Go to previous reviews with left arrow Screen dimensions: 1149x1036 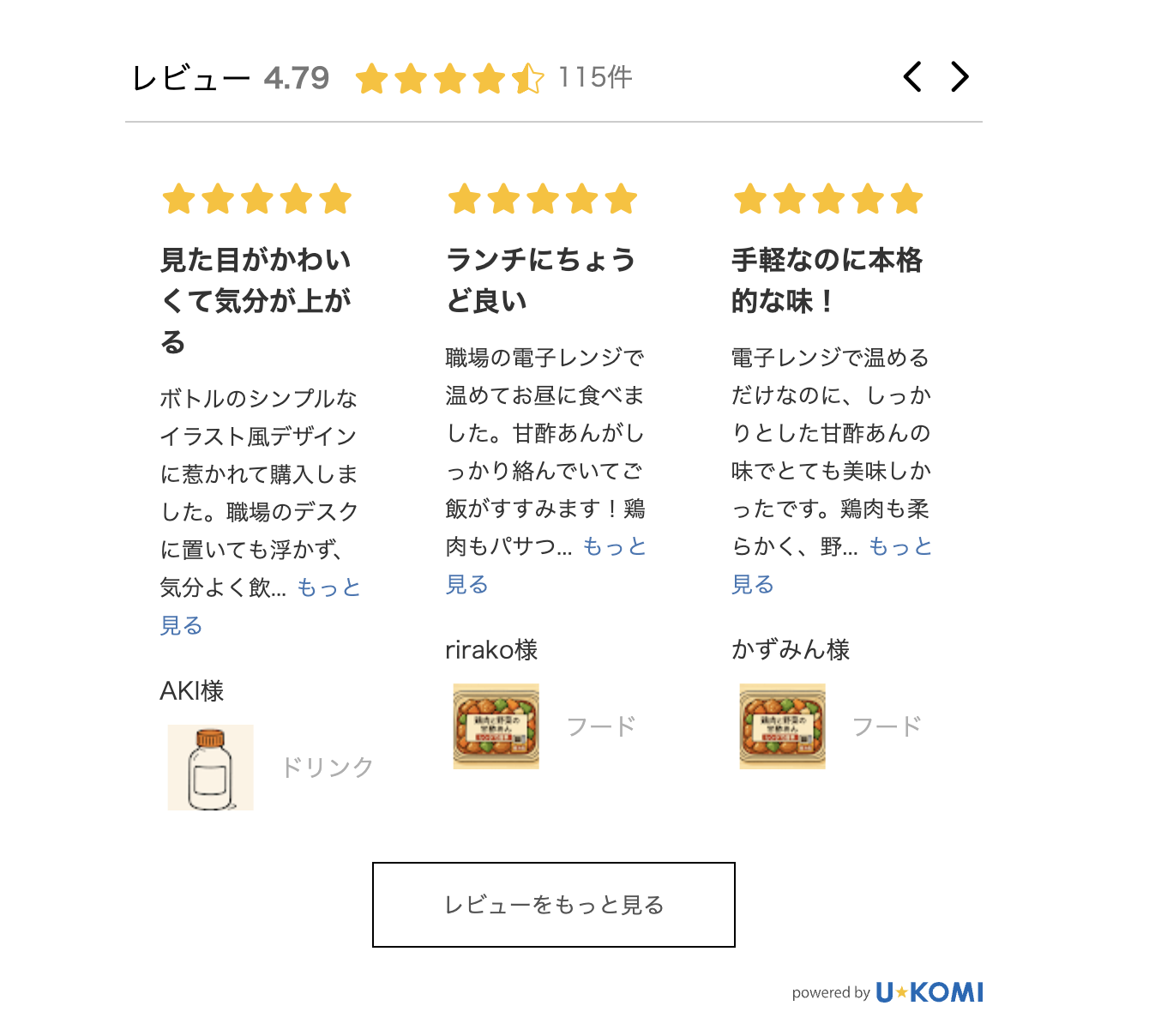[x=913, y=77]
